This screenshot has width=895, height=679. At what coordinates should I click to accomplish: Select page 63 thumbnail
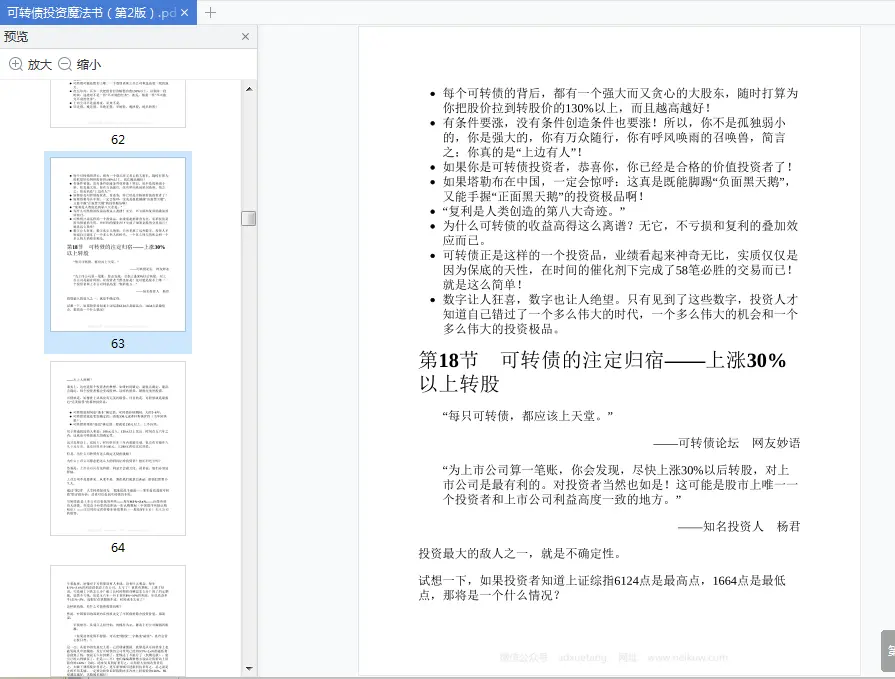118,244
